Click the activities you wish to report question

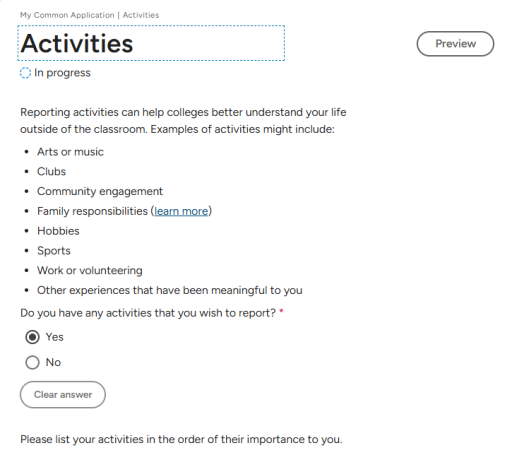tap(148, 313)
